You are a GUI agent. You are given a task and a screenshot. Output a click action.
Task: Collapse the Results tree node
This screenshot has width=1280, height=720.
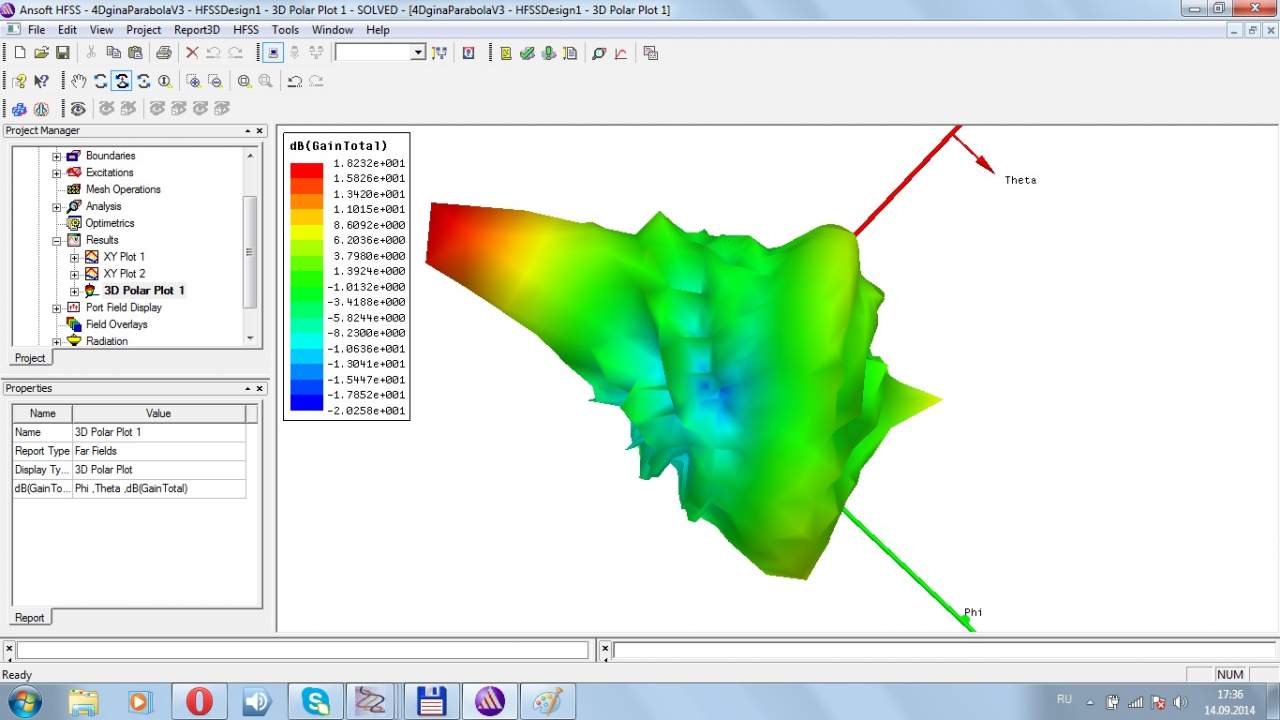tap(57, 240)
